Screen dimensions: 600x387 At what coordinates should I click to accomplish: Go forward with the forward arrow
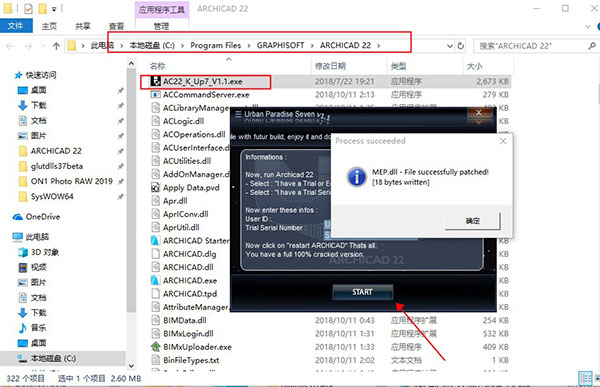(x=28, y=46)
